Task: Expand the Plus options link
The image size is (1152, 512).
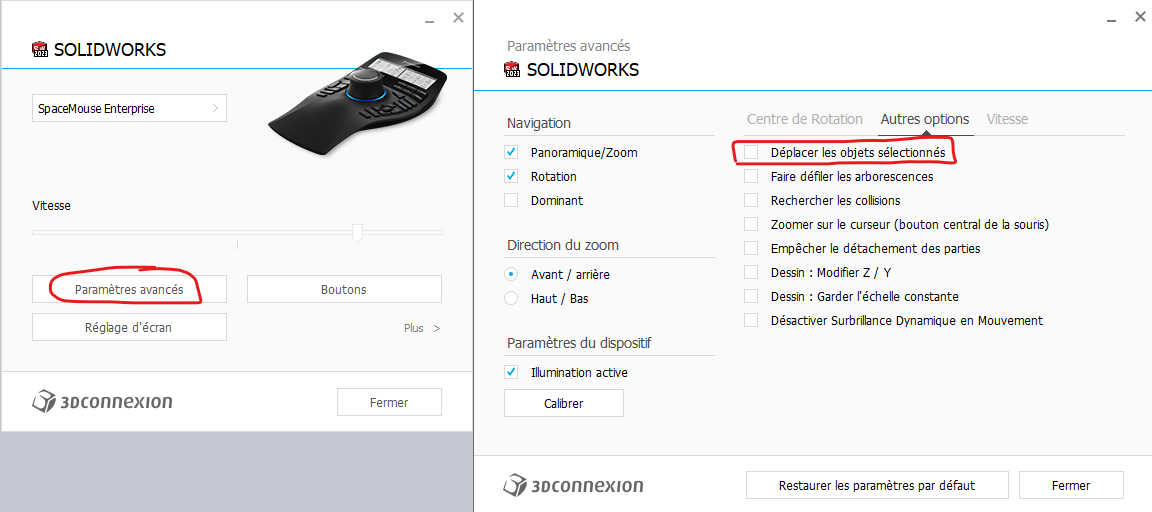Action: [421, 328]
